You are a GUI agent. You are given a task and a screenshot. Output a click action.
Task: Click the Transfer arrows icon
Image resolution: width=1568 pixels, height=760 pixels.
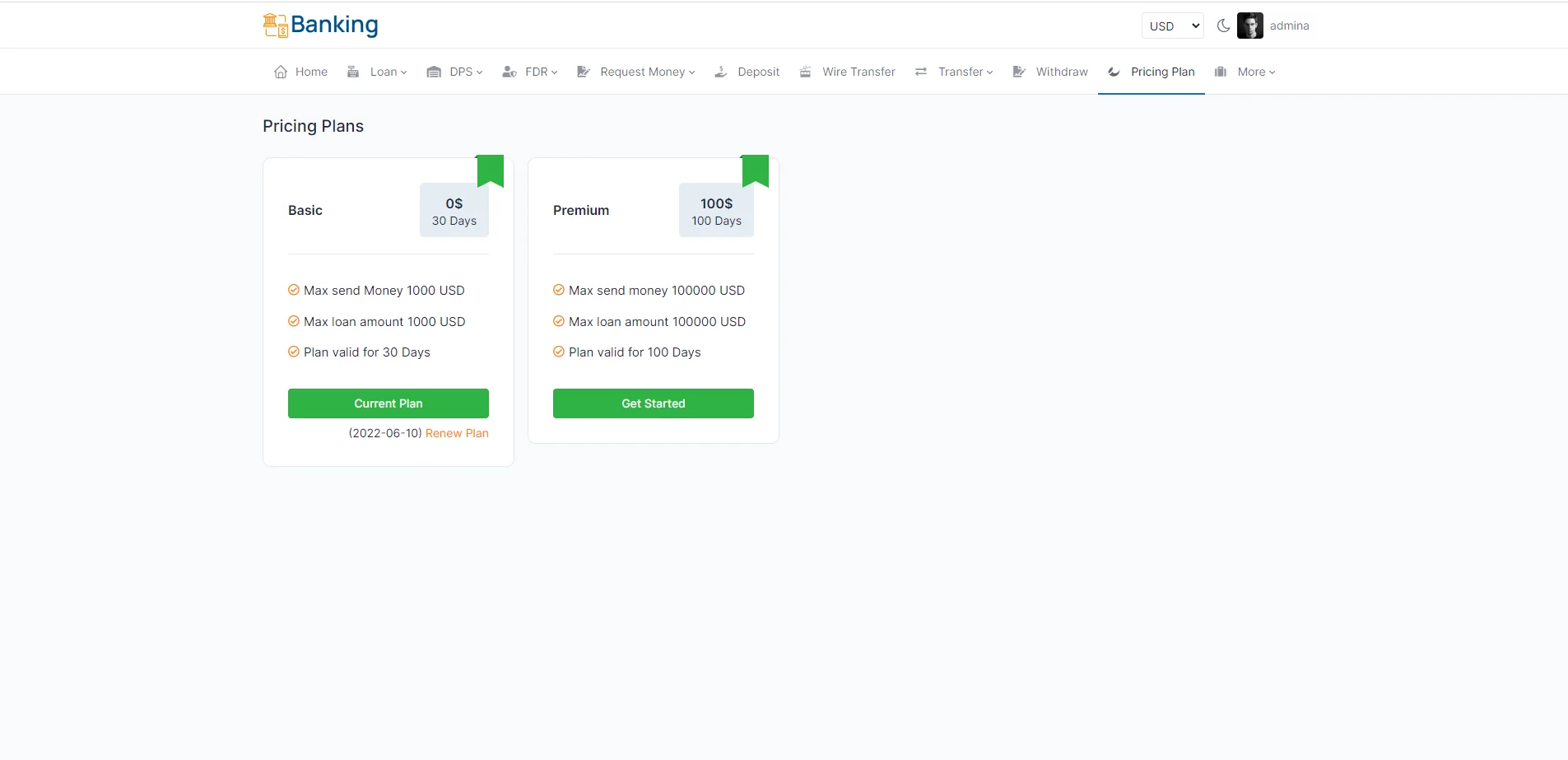pyautogui.click(x=921, y=72)
